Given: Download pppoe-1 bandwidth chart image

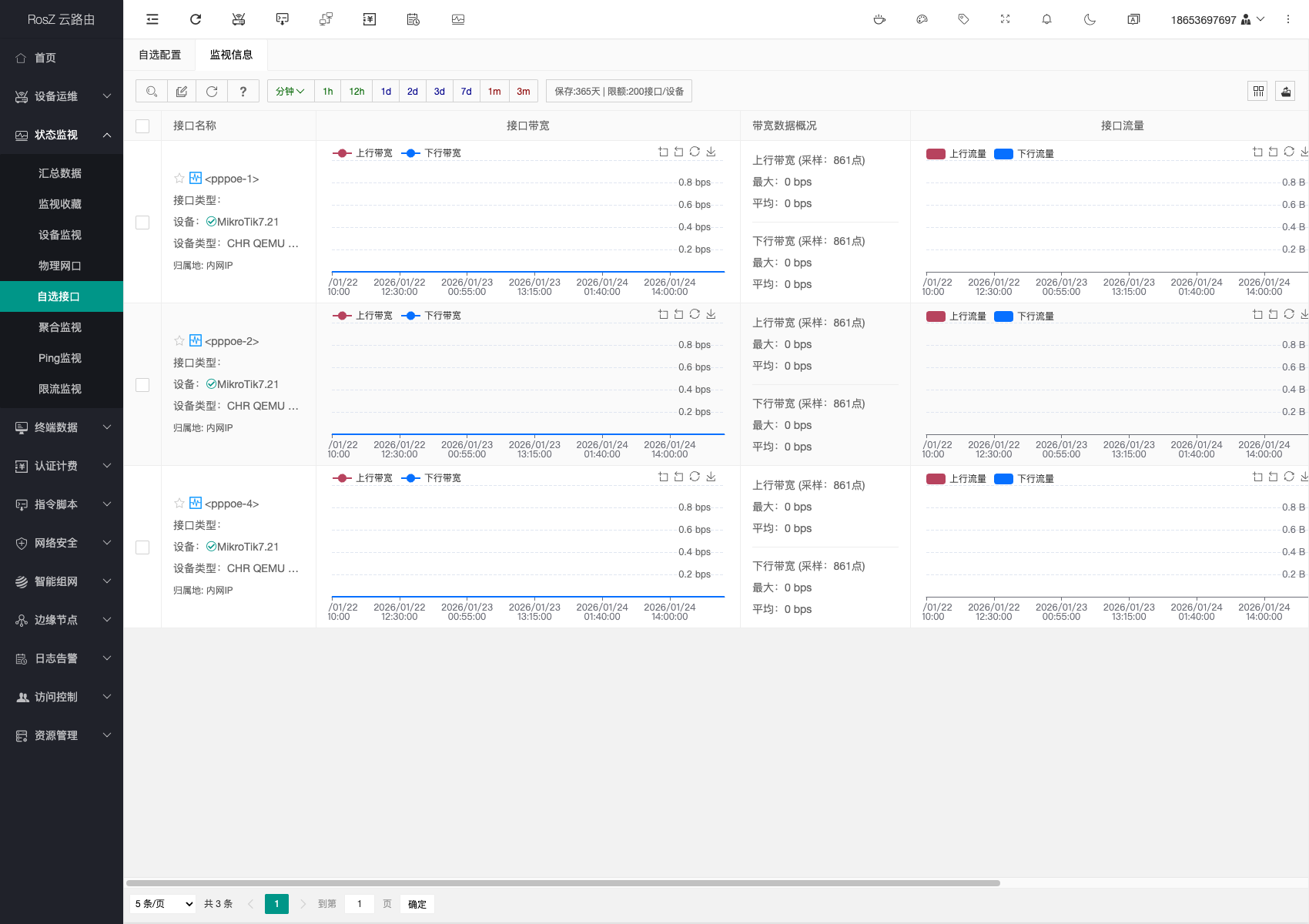Looking at the screenshot, I should pyautogui.click(x=711, y=152).
